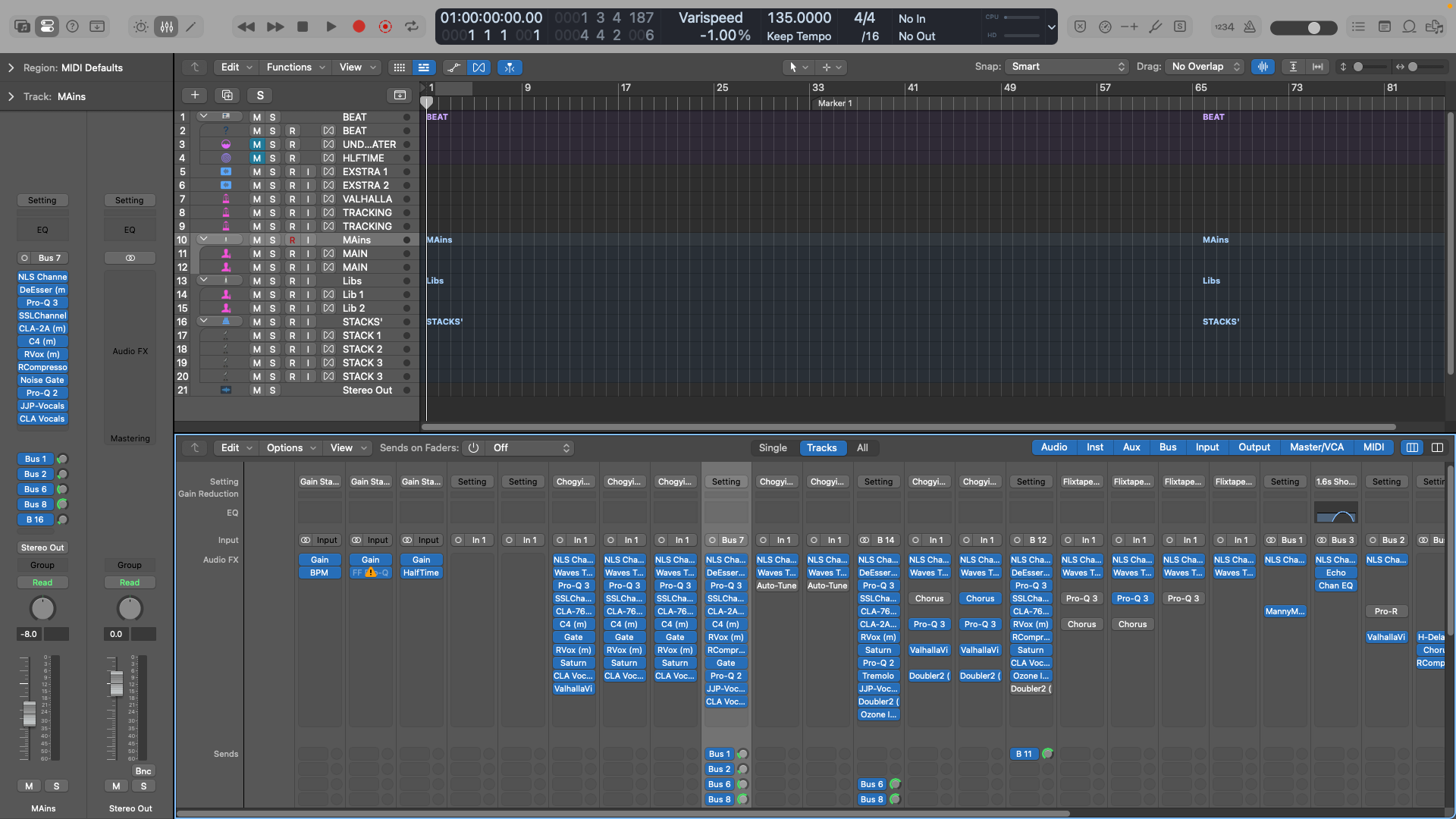Click the MAins pan knob in the inspector
This screenshot has height=819, width=1456.
42,608
